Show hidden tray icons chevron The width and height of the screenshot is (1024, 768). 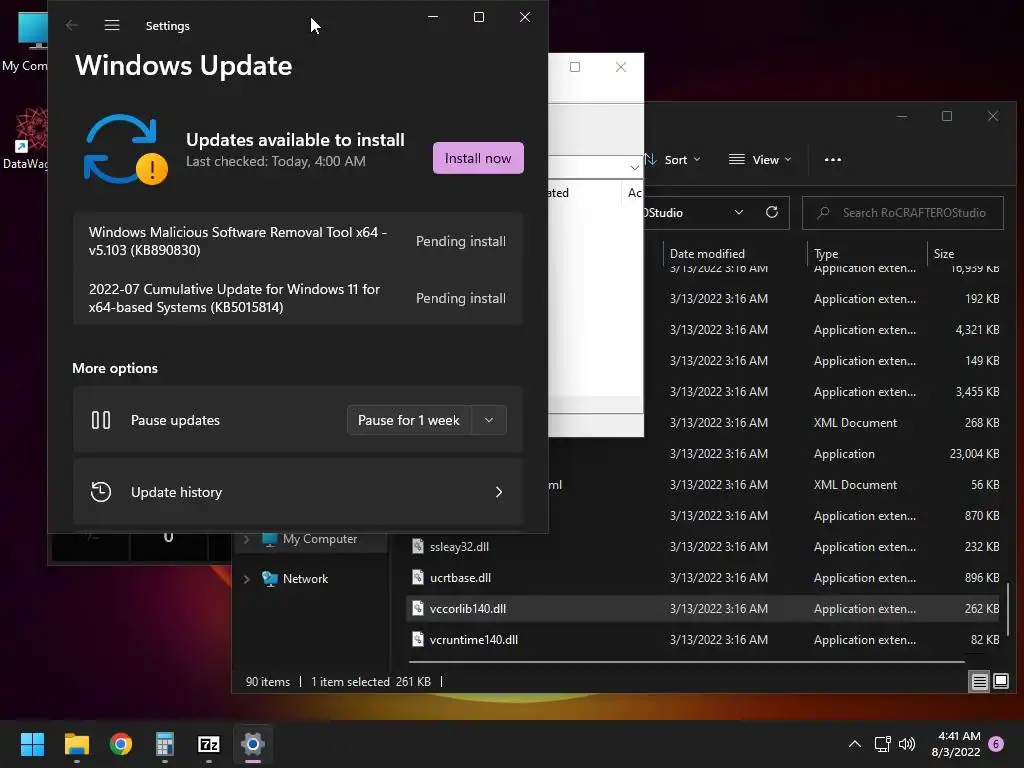(854, 744)
